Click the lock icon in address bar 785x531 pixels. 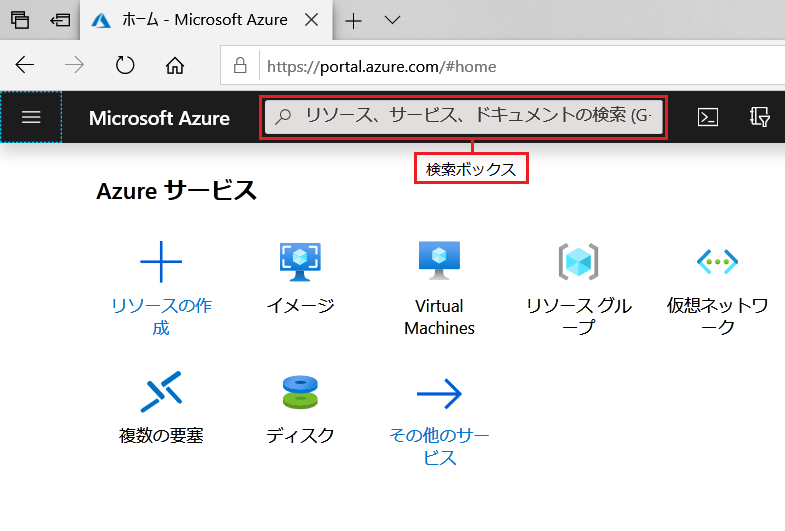[240, 66]
